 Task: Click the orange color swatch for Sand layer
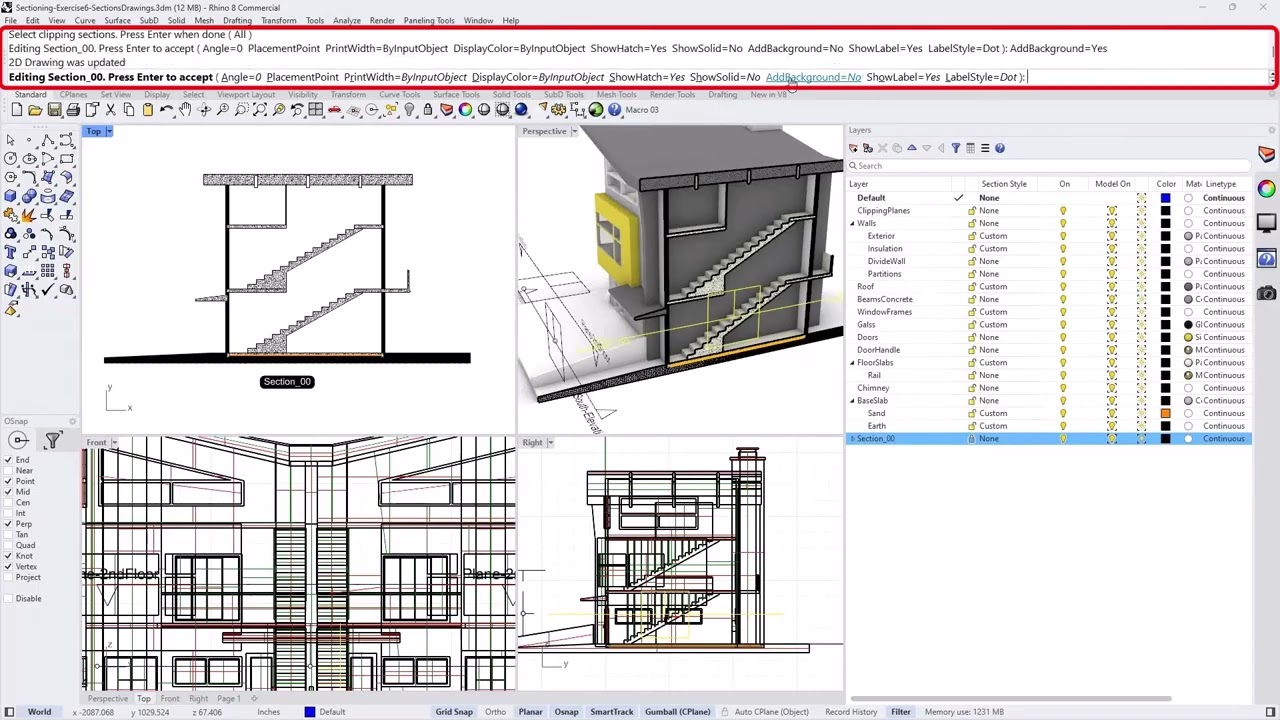[1165, 413]
